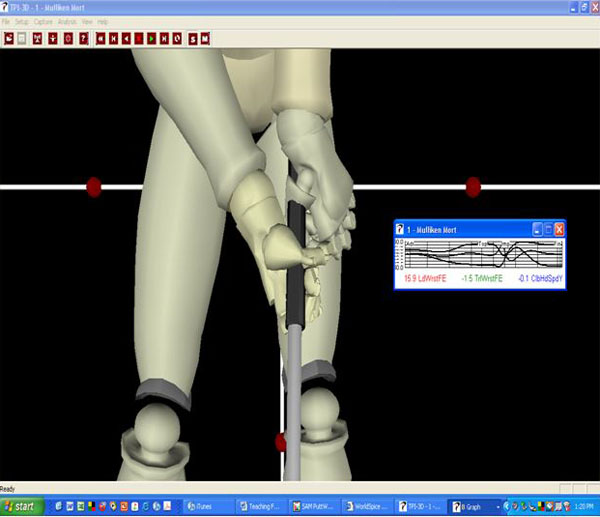Click the graph plot area in Mulliken Mort window
Viewport: 600px width, 517px height.
click(x=484, y=254)
